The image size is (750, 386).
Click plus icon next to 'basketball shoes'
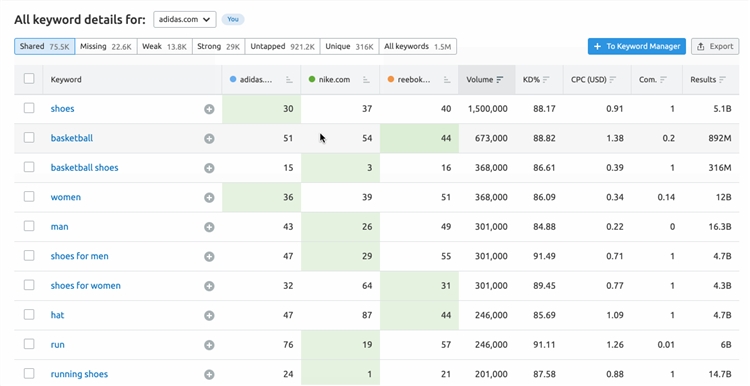point(209,168)
